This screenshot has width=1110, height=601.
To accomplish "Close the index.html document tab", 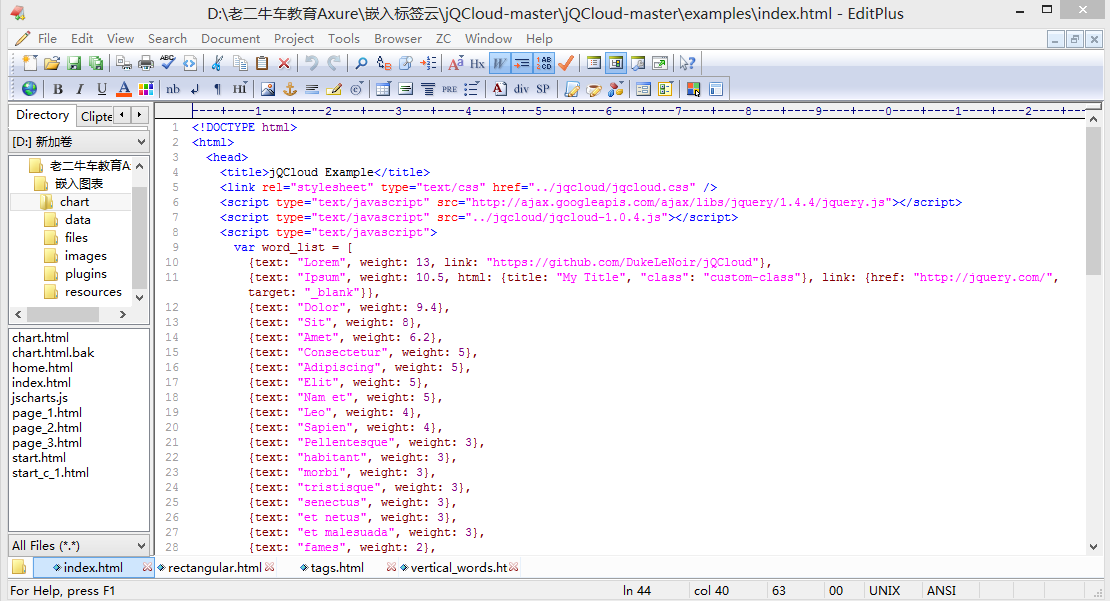I will pos(147,567).
